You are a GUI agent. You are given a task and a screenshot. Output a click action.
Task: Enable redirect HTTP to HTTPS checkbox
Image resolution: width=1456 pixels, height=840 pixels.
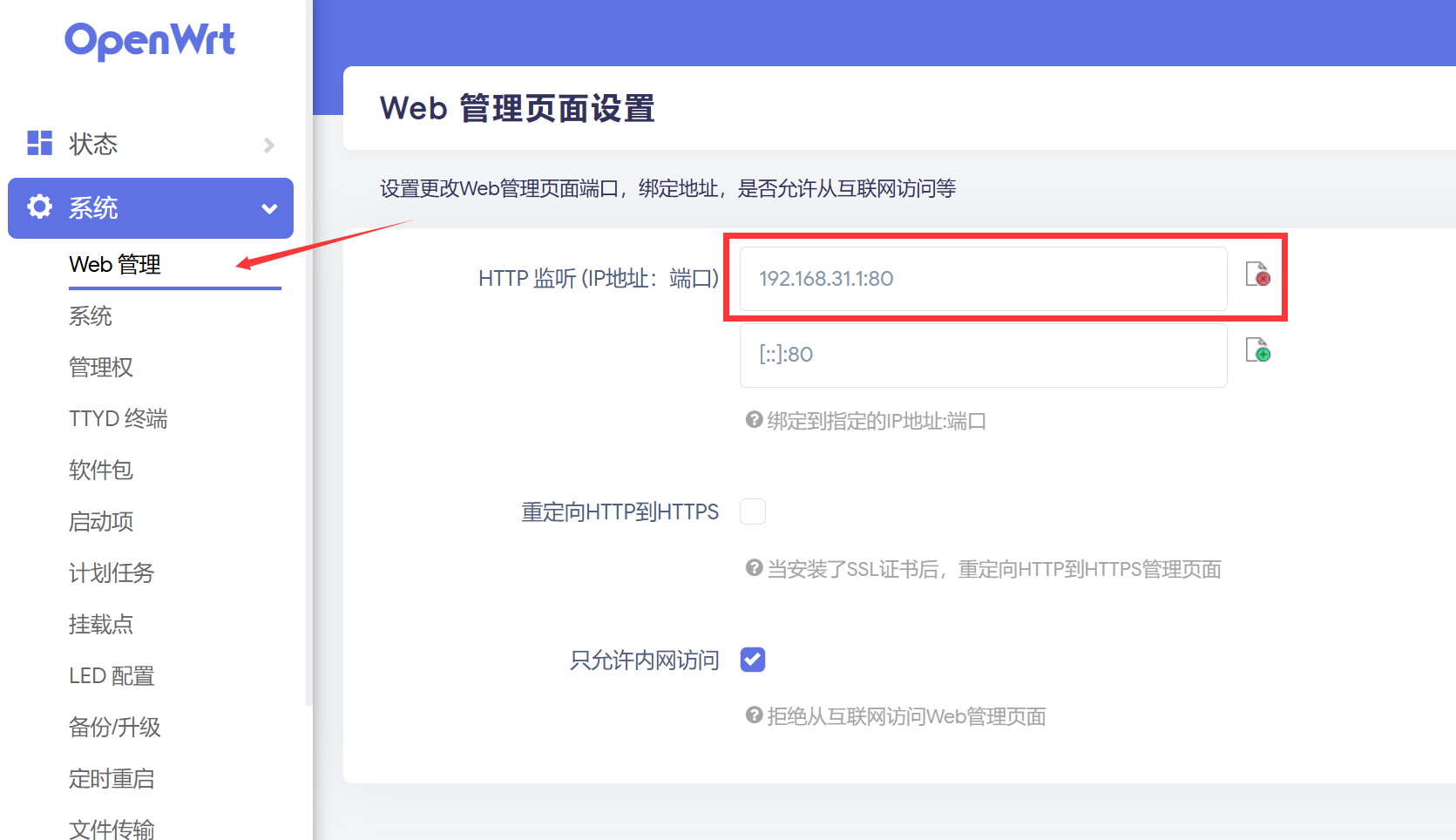[753, 511]
